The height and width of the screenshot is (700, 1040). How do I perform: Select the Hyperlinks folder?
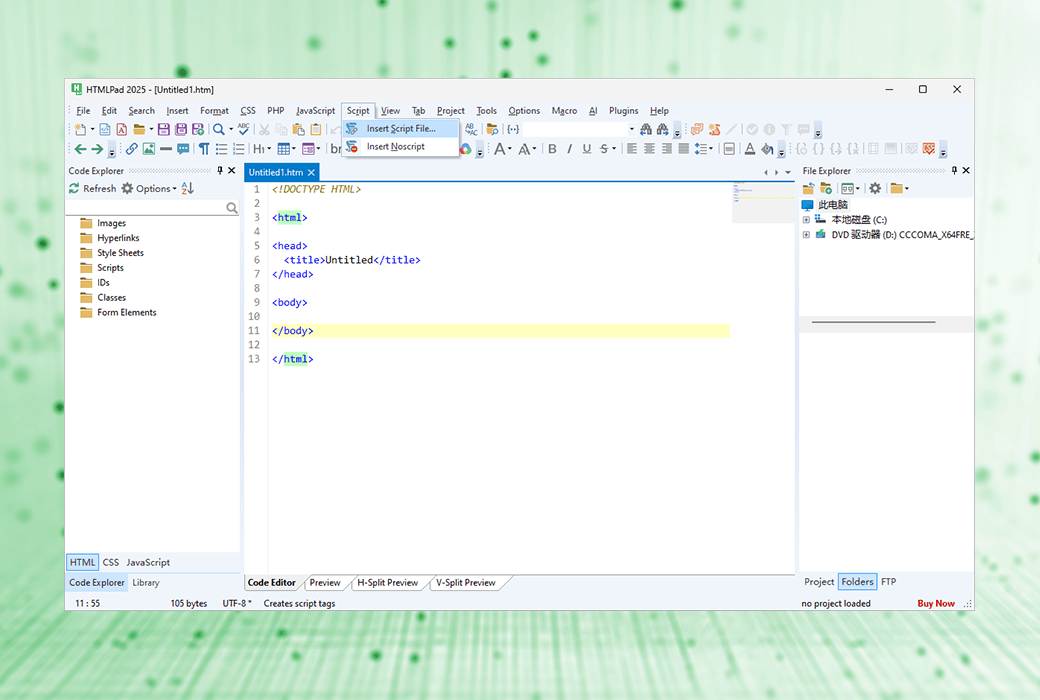pos(118,238)
